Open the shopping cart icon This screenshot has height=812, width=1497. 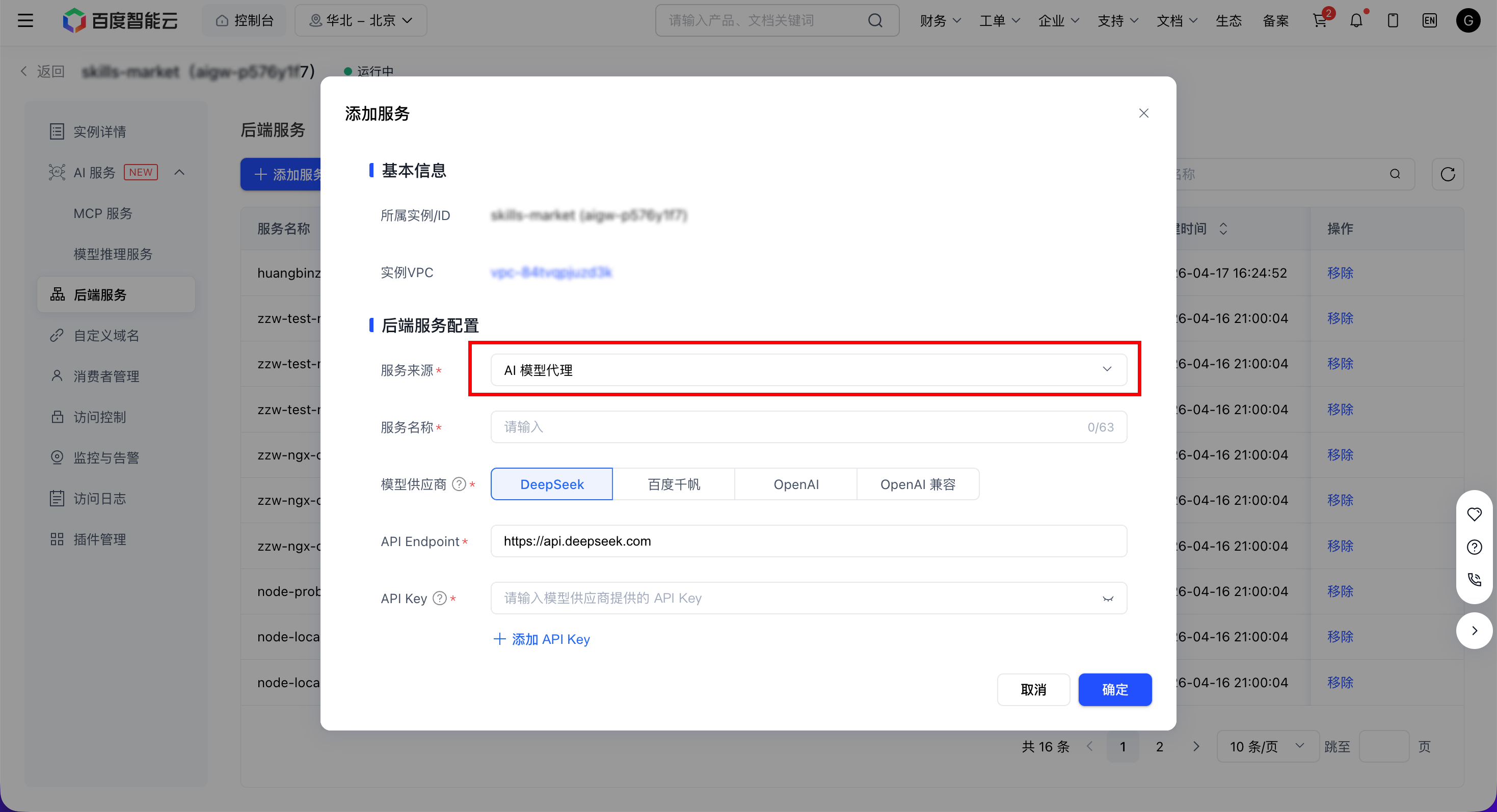(x=1320, y=21)
